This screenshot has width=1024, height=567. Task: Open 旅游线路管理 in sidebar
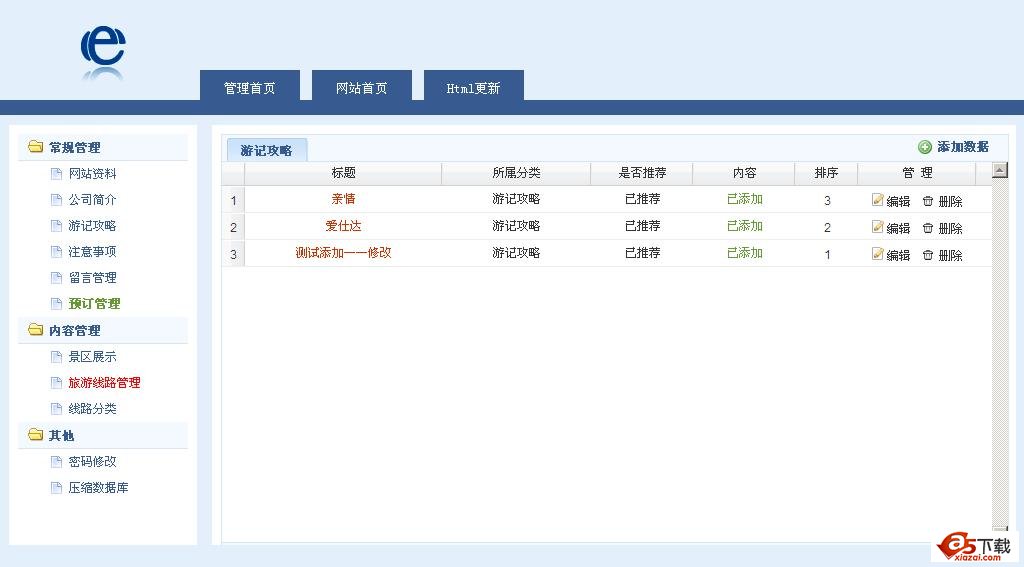click(104, 383)
